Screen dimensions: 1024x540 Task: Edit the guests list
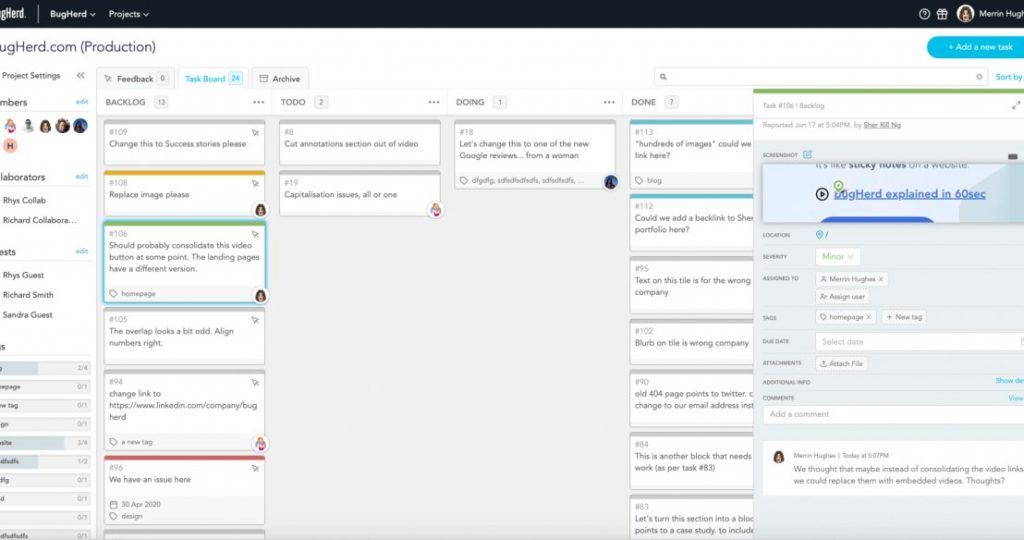click(x=82, y=251)
